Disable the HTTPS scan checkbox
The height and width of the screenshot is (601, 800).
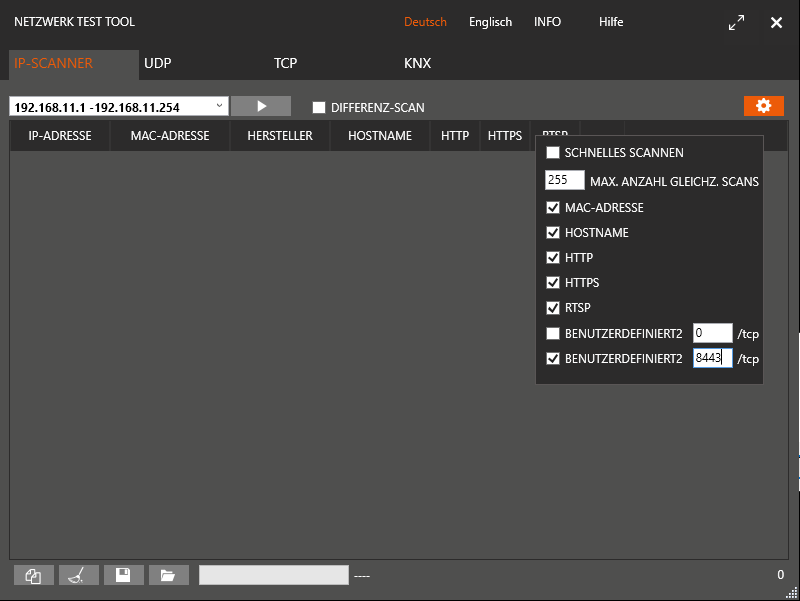click(x=553, y=283)
